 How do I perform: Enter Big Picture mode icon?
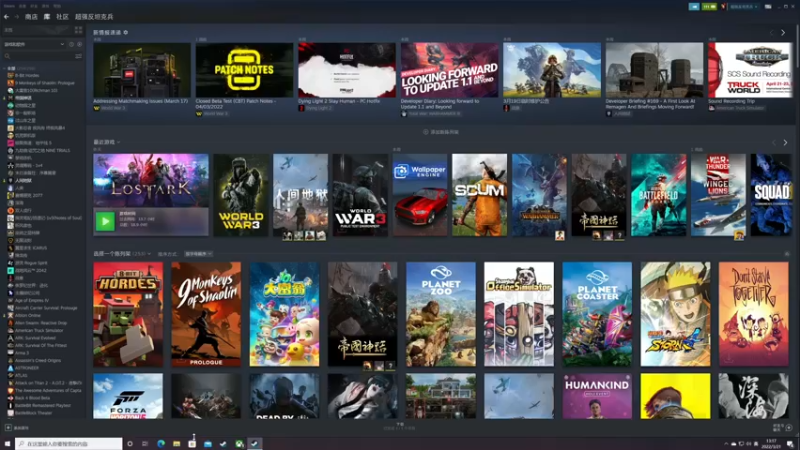768,7
